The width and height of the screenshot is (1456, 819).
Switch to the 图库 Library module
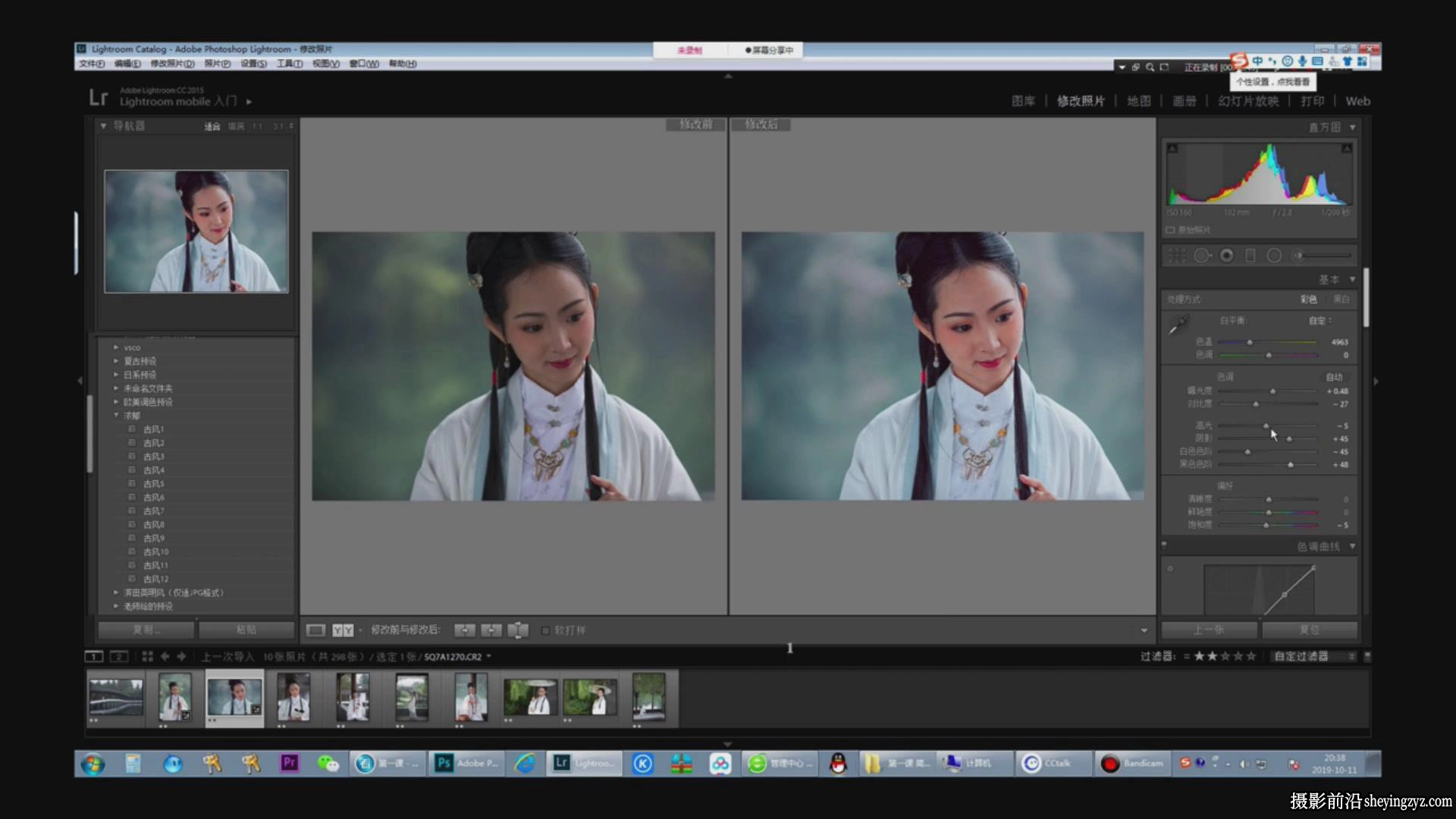click(x=1023, y=101)
